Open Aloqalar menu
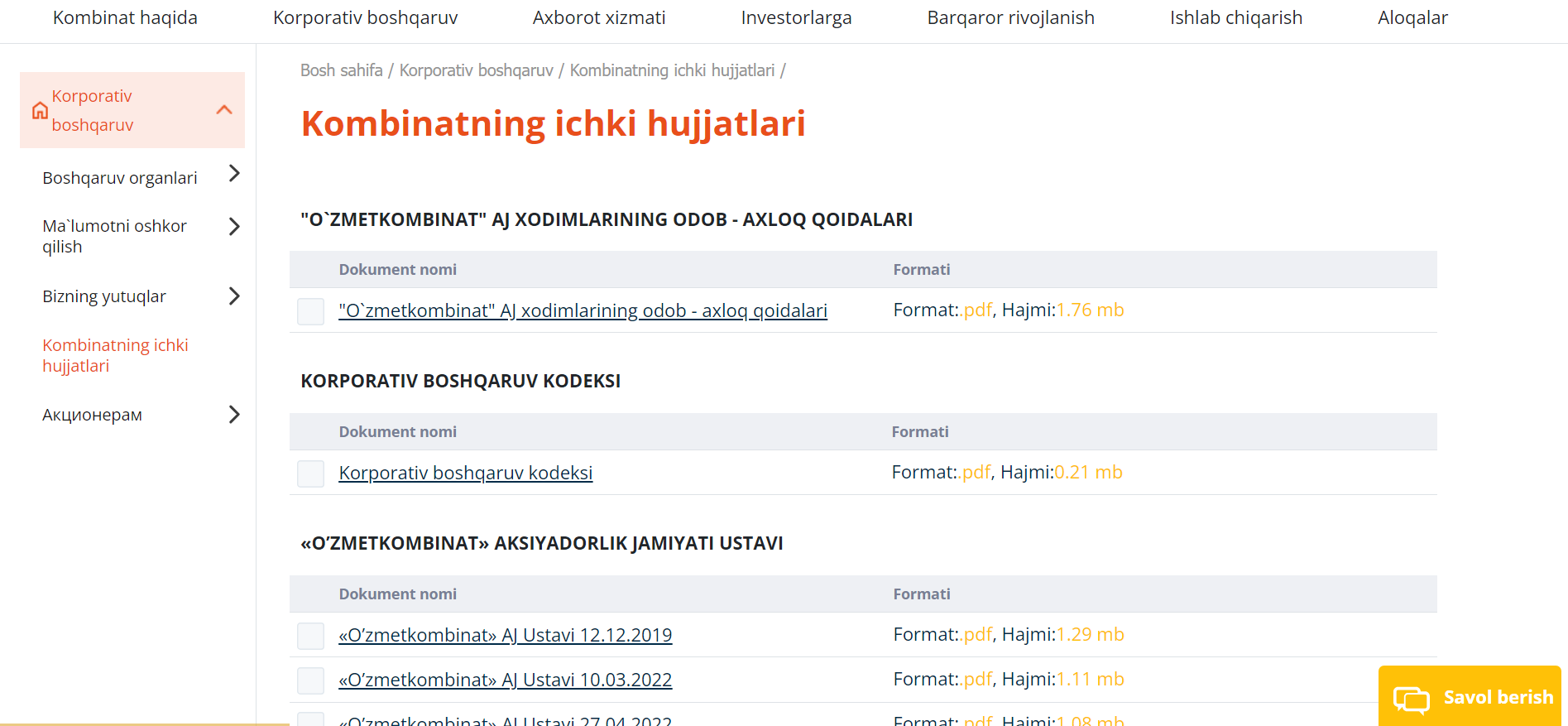Screen dimensions: 1568x726 coord(1412,17)
